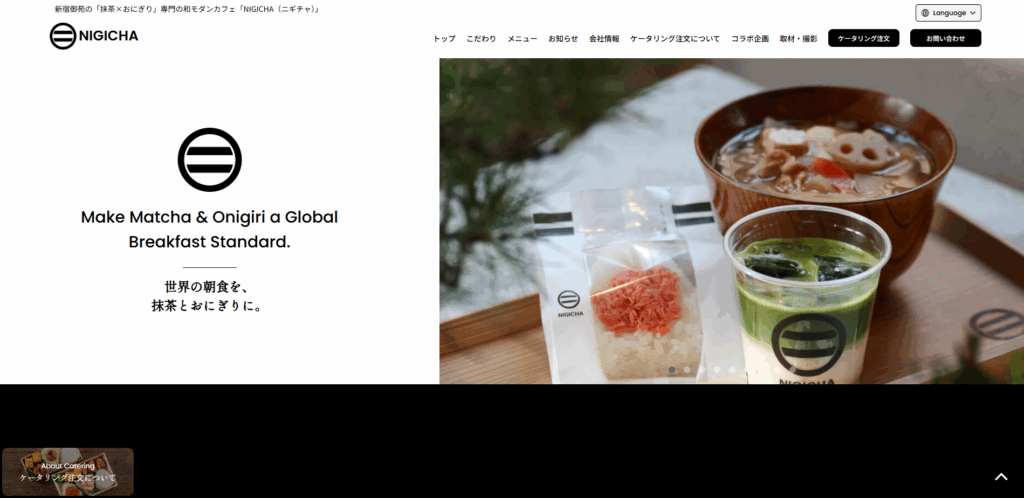Screen dimensions: 1024x498
Task: Click the globe icon beside Language
Action: (925, 13)
